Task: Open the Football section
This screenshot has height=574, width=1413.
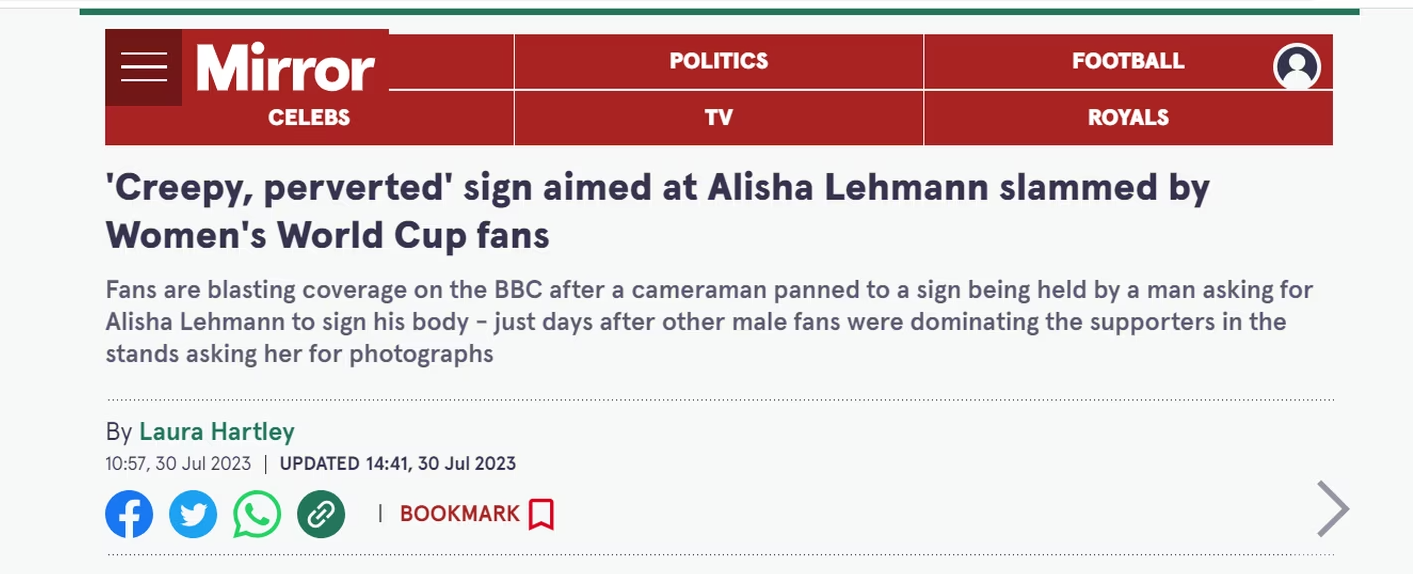Action: coord(1128,61)
